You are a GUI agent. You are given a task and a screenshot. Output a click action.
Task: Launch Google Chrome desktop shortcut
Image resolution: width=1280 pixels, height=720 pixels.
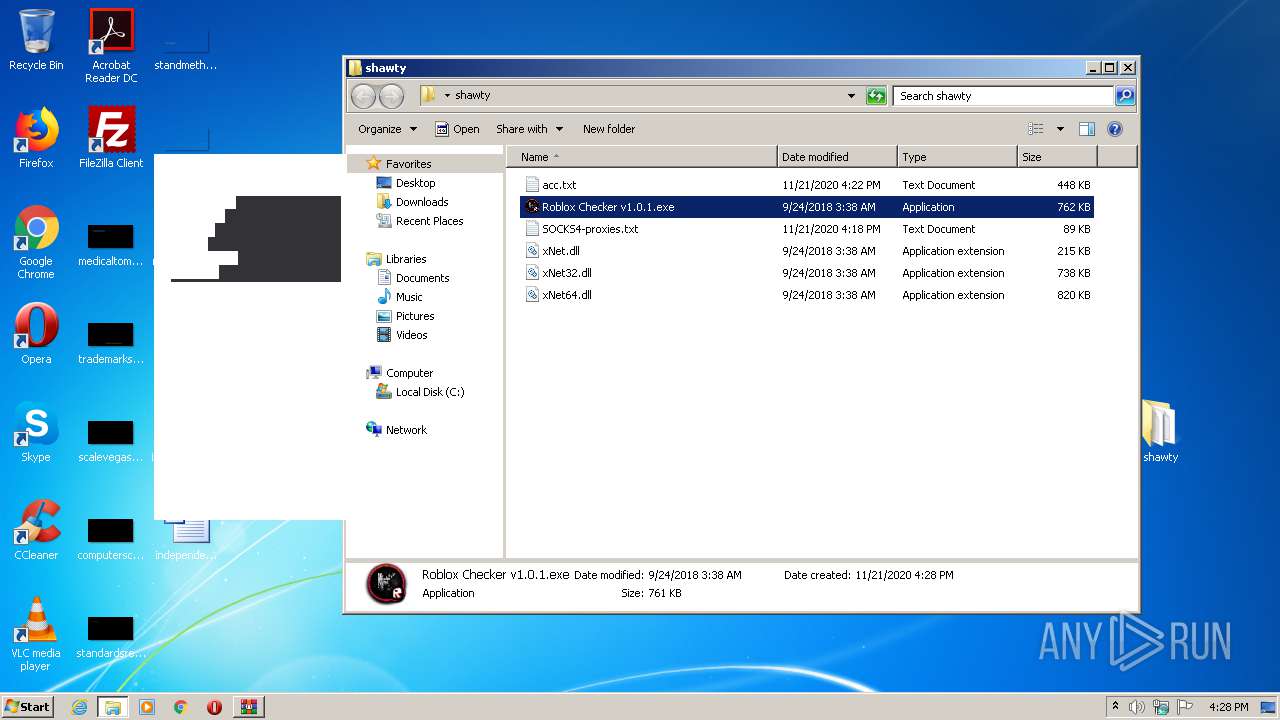[36, 243]
